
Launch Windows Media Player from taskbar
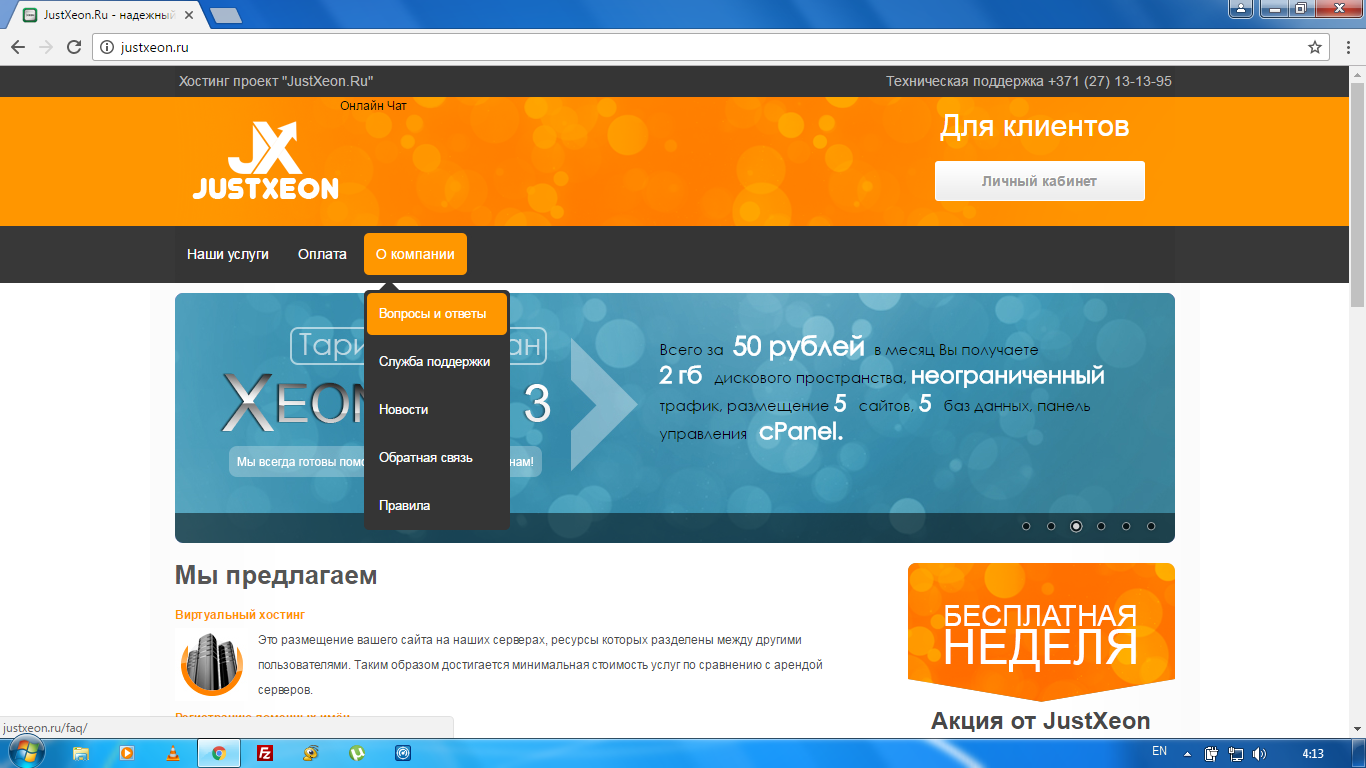[x=127, y=754]
